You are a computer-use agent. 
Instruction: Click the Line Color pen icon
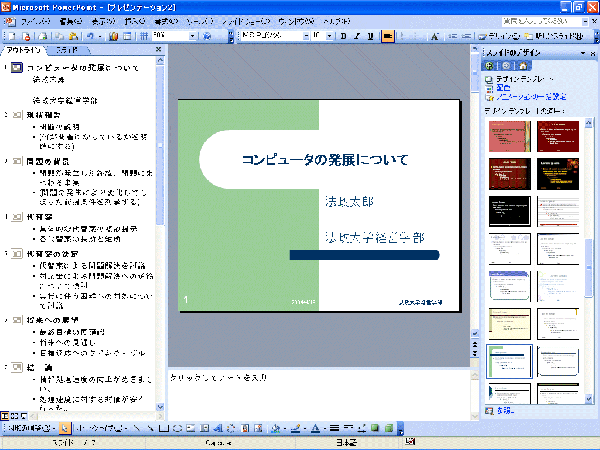[295, 428]
